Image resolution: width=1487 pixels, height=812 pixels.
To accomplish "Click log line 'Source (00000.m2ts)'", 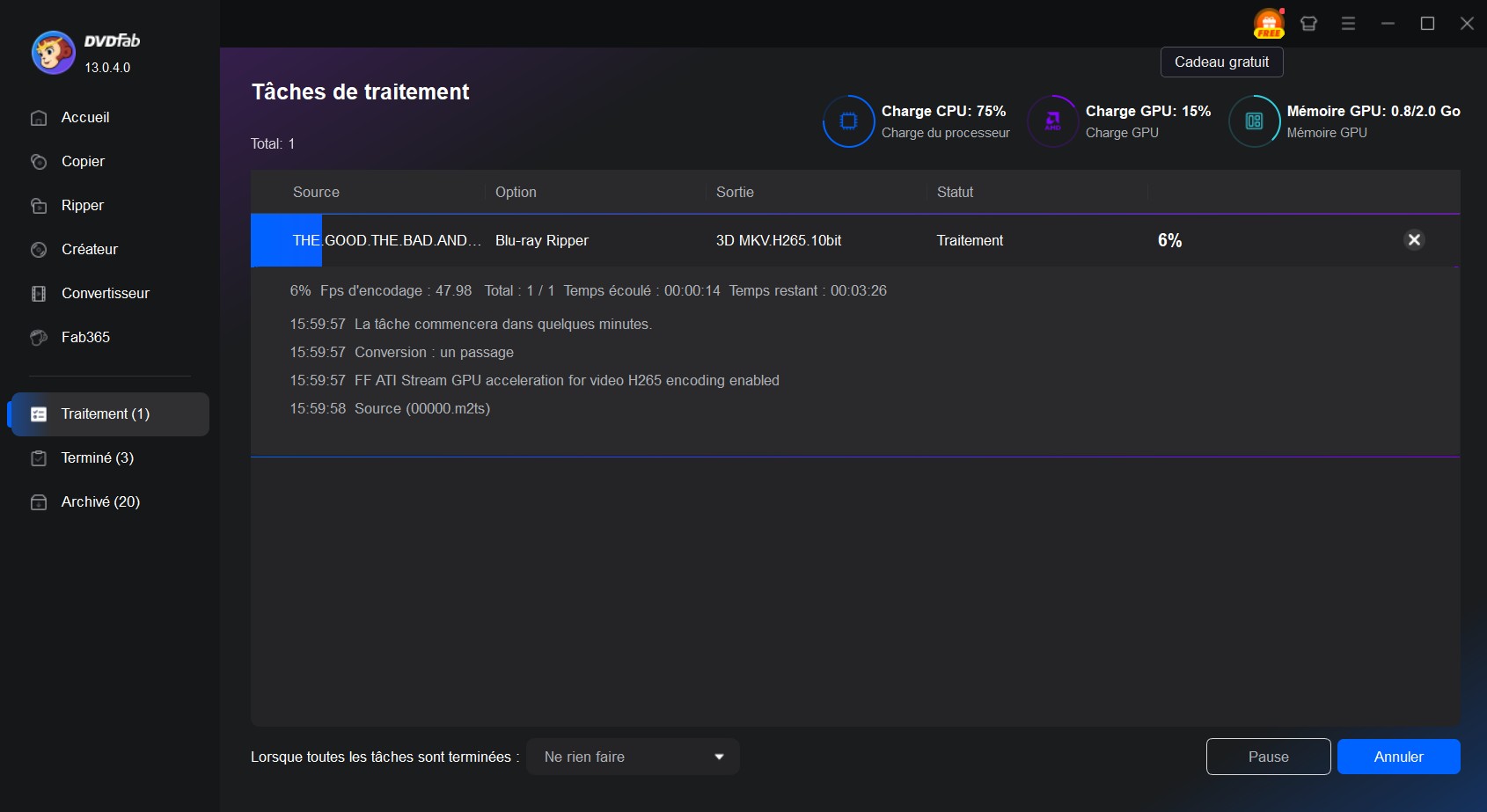I will tap(390, 409).
